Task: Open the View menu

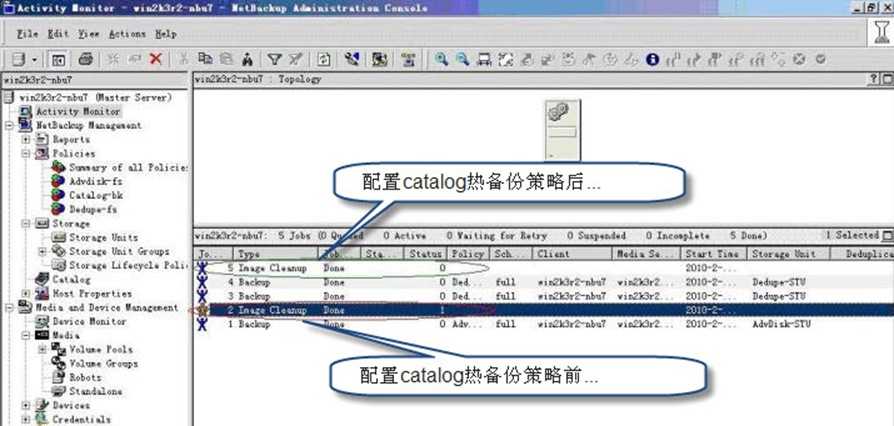Action: coord(88,34)
